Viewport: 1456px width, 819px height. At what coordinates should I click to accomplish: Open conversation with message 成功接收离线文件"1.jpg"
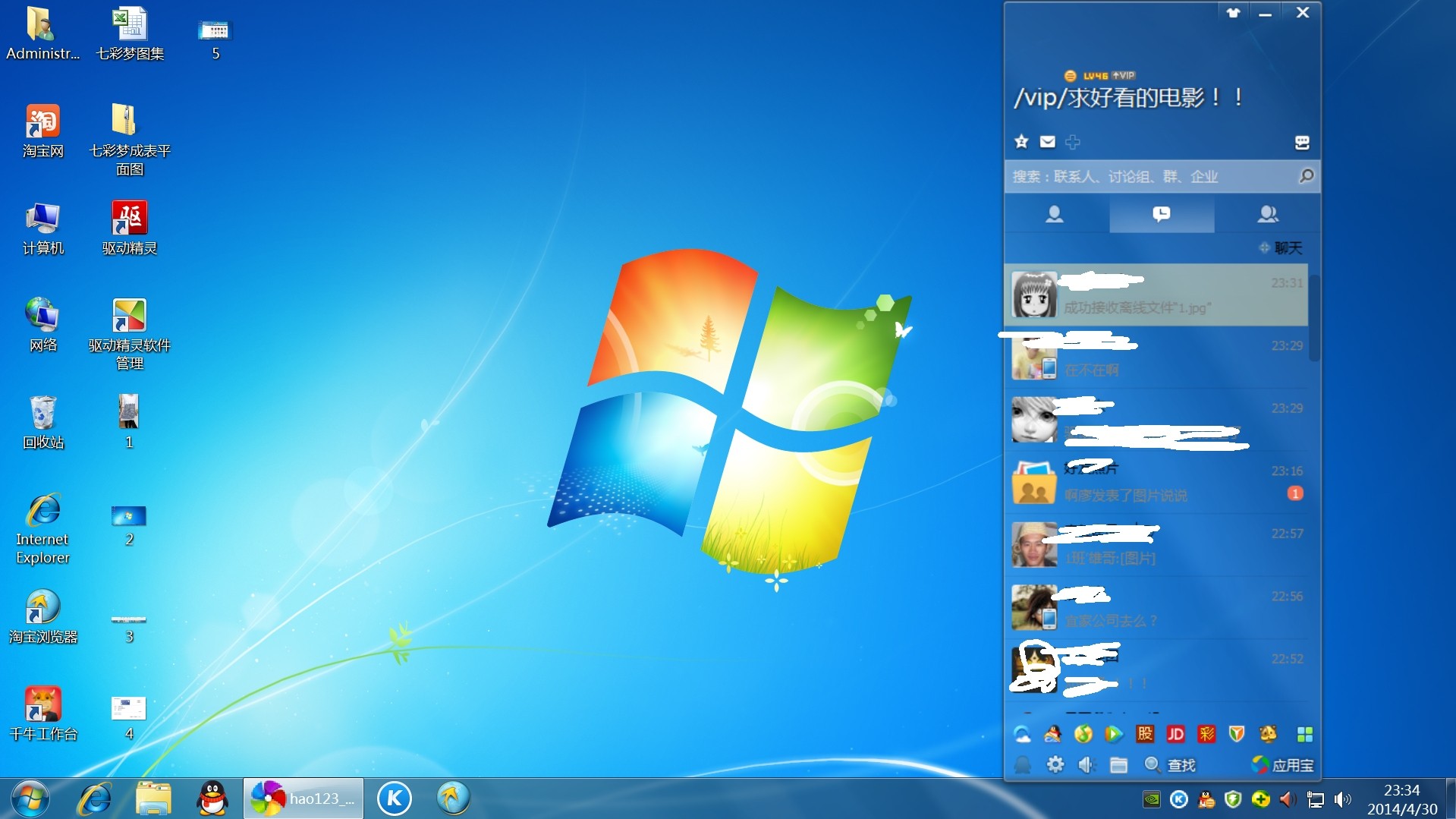click(x=1156, y=295)
